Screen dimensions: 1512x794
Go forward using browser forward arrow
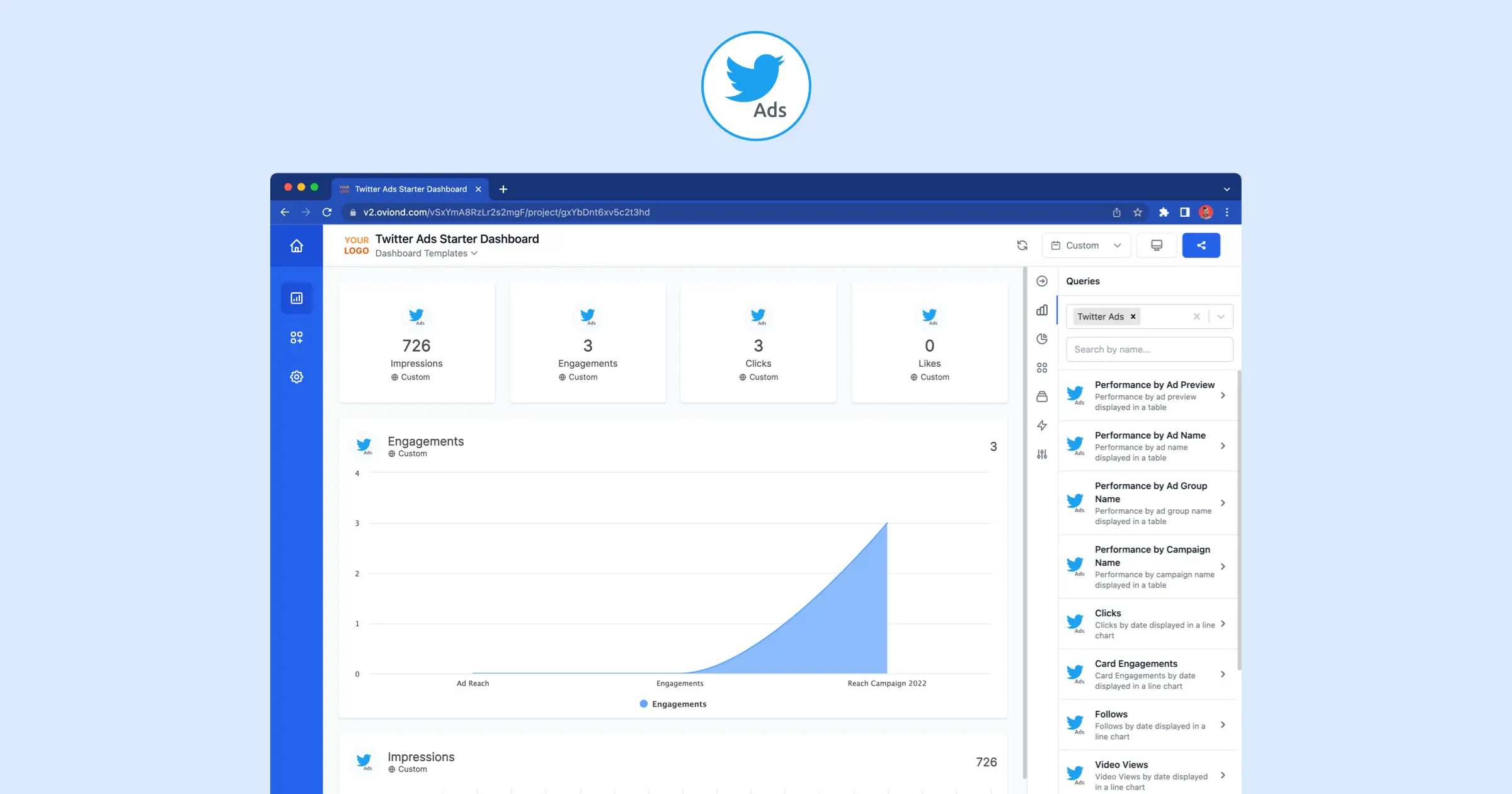(x=306, y=212)
